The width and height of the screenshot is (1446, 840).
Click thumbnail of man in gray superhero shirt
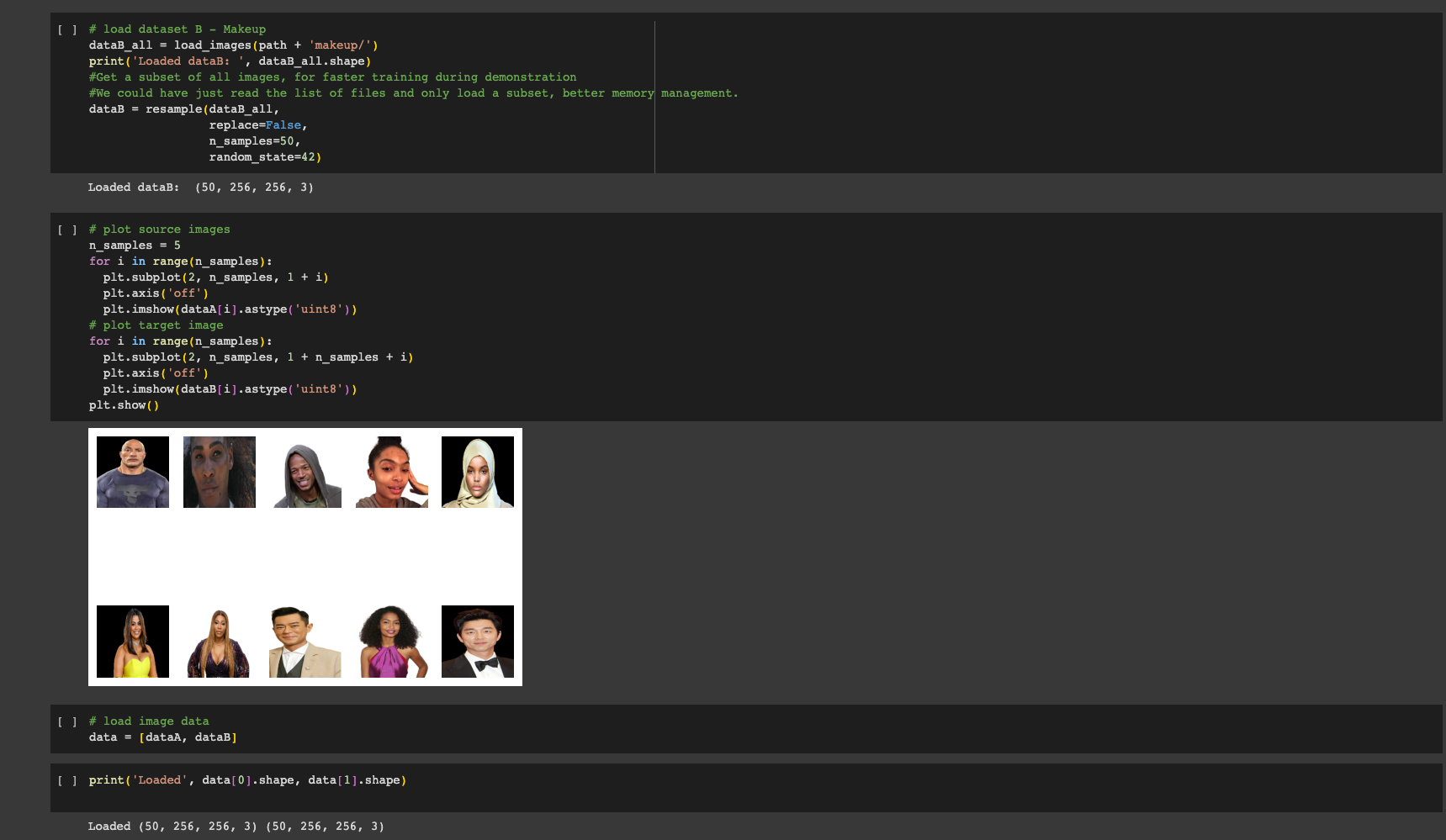133,472
